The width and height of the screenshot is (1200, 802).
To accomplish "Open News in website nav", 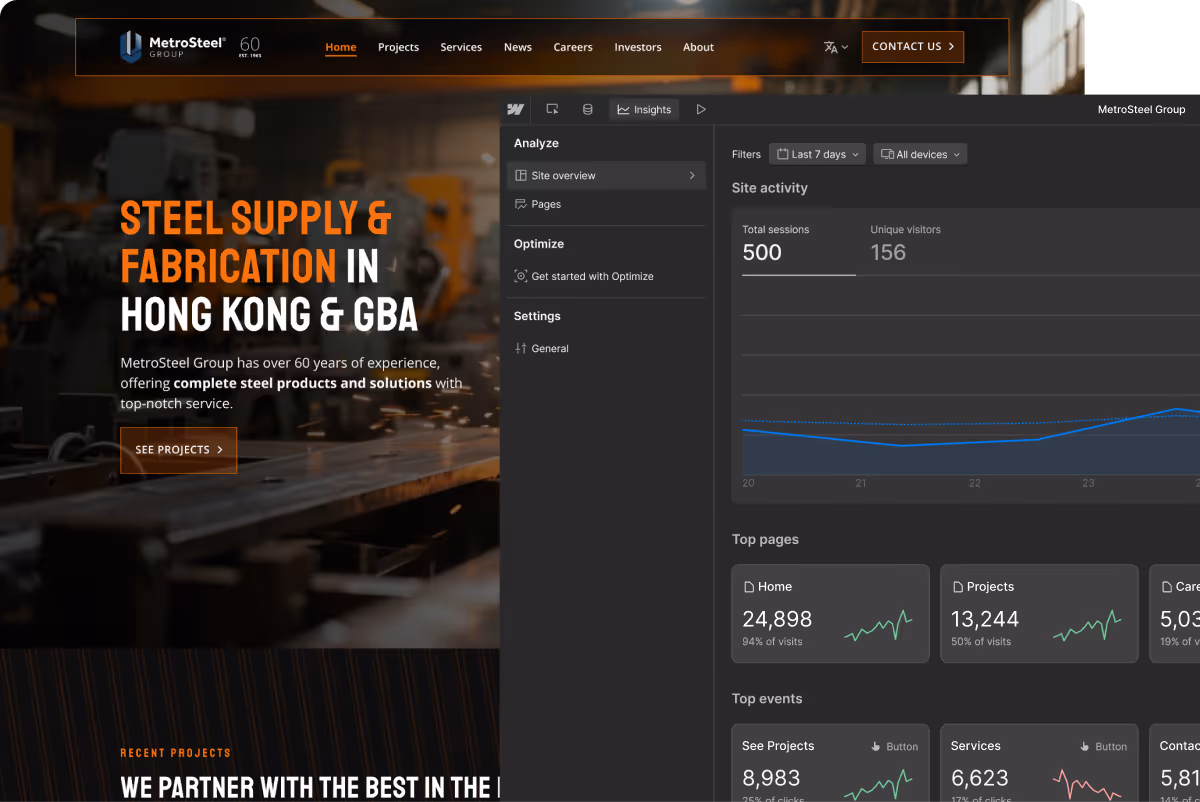I will (518, 47).
